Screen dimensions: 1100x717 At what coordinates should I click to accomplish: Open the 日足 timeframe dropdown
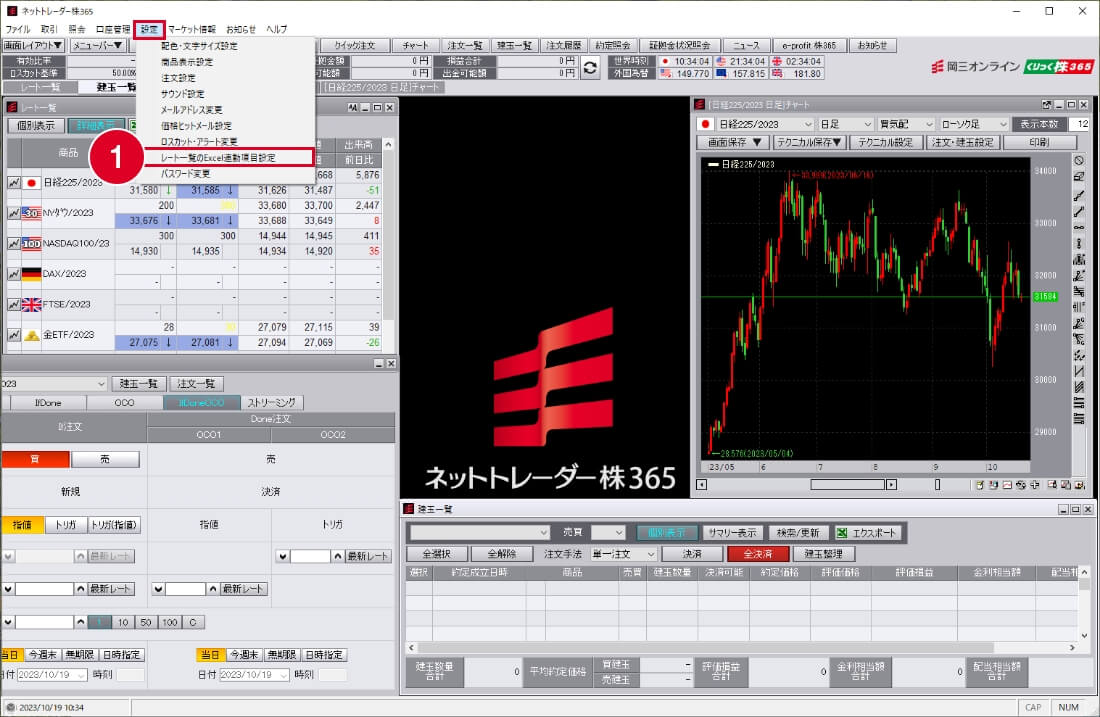point(846,124)
